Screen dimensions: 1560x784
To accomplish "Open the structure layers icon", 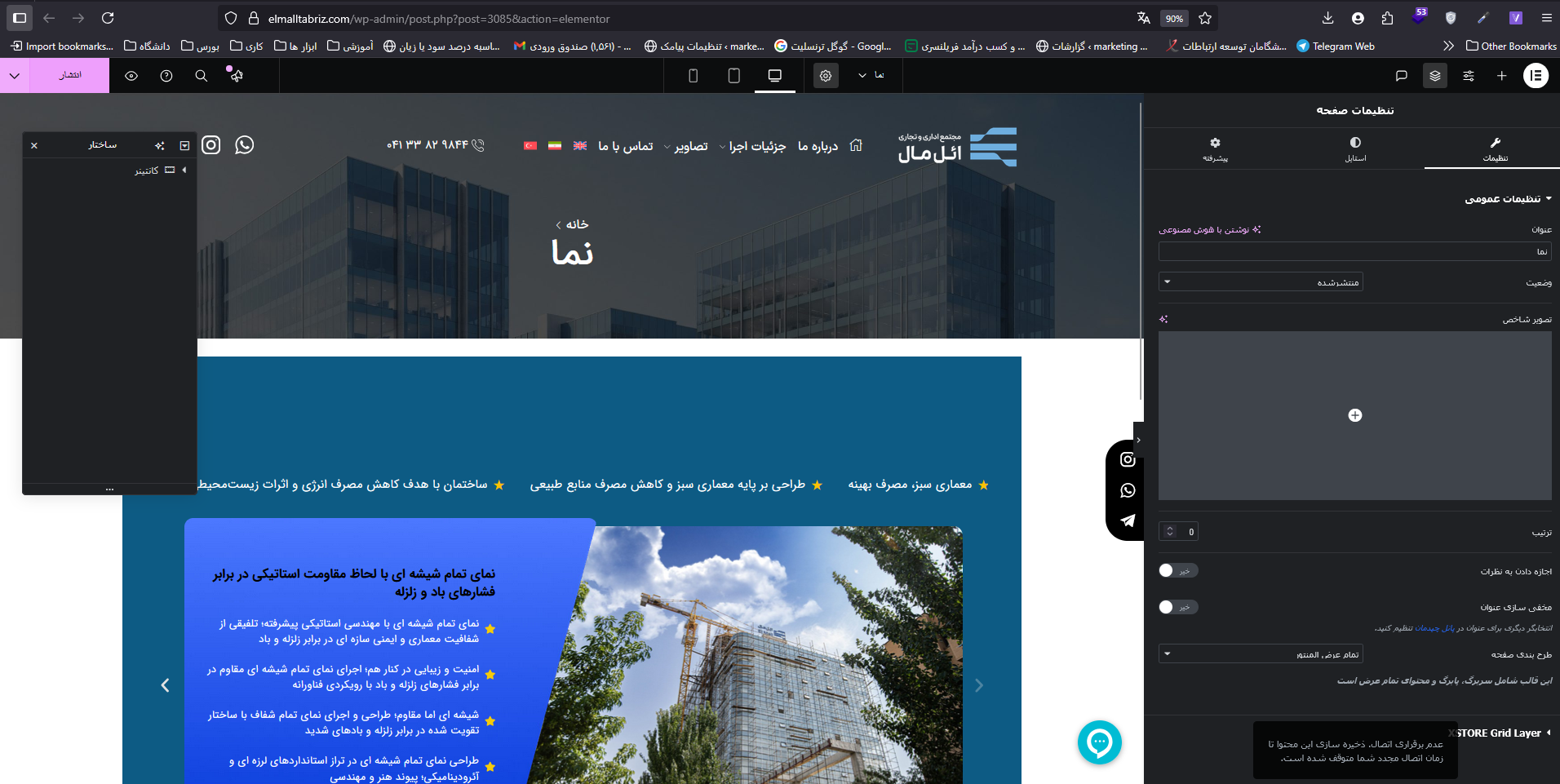I will coord(1435,76).
